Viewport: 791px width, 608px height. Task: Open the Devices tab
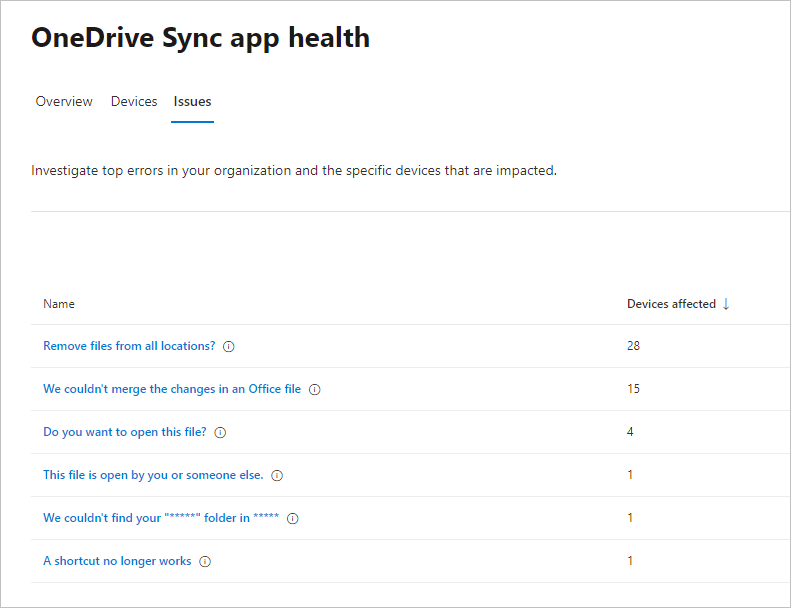[x=134, y=101]
